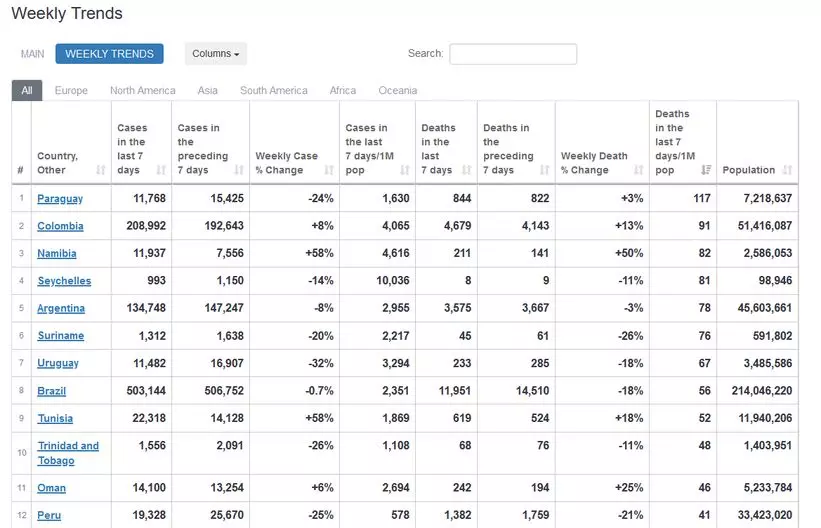The height and width of the screenshot is (528, 821).
Task: Switch to the MAIN view tab
Action: coord(33,54)
